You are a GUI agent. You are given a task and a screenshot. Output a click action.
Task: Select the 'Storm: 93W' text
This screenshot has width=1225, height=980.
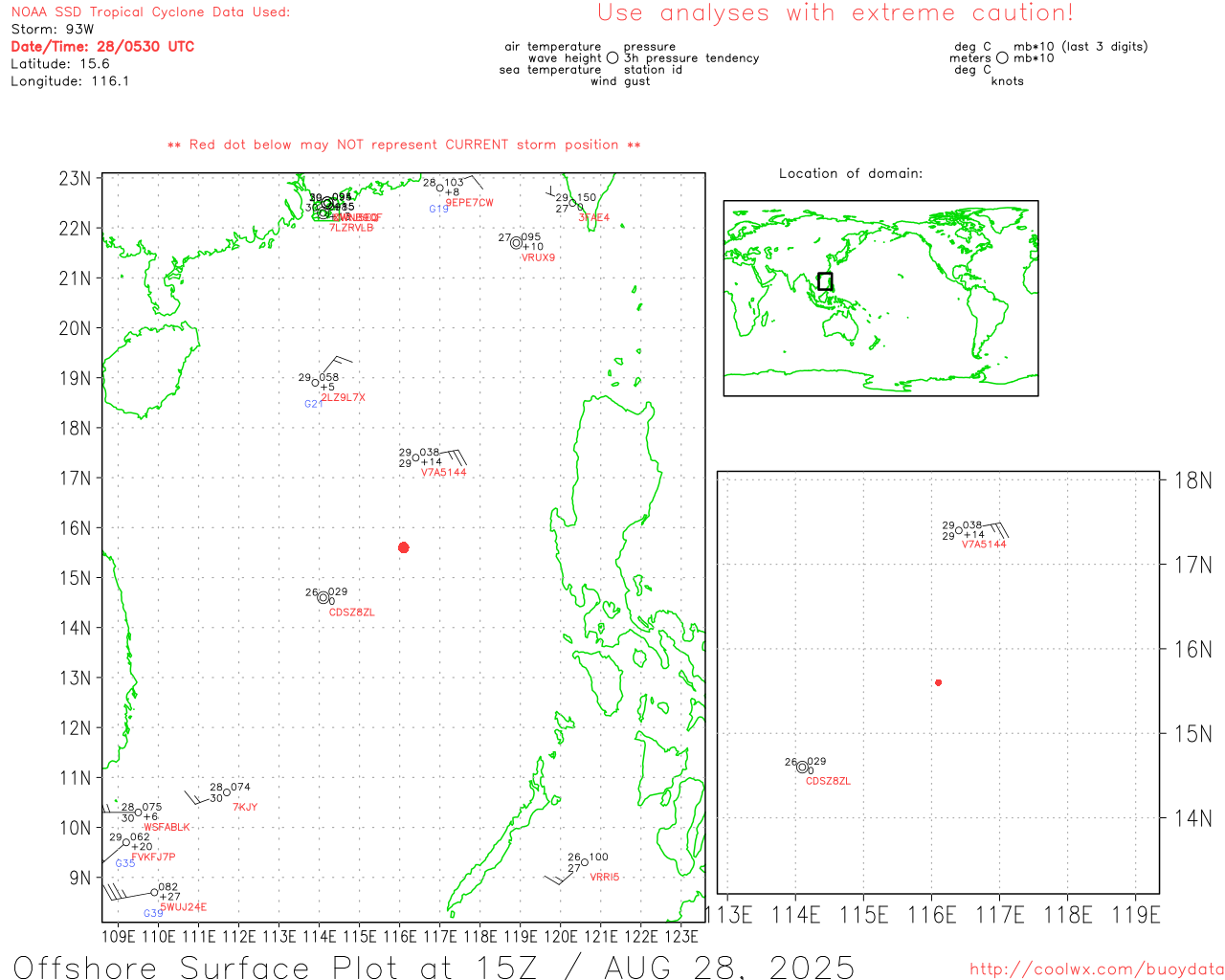point(53,30)
